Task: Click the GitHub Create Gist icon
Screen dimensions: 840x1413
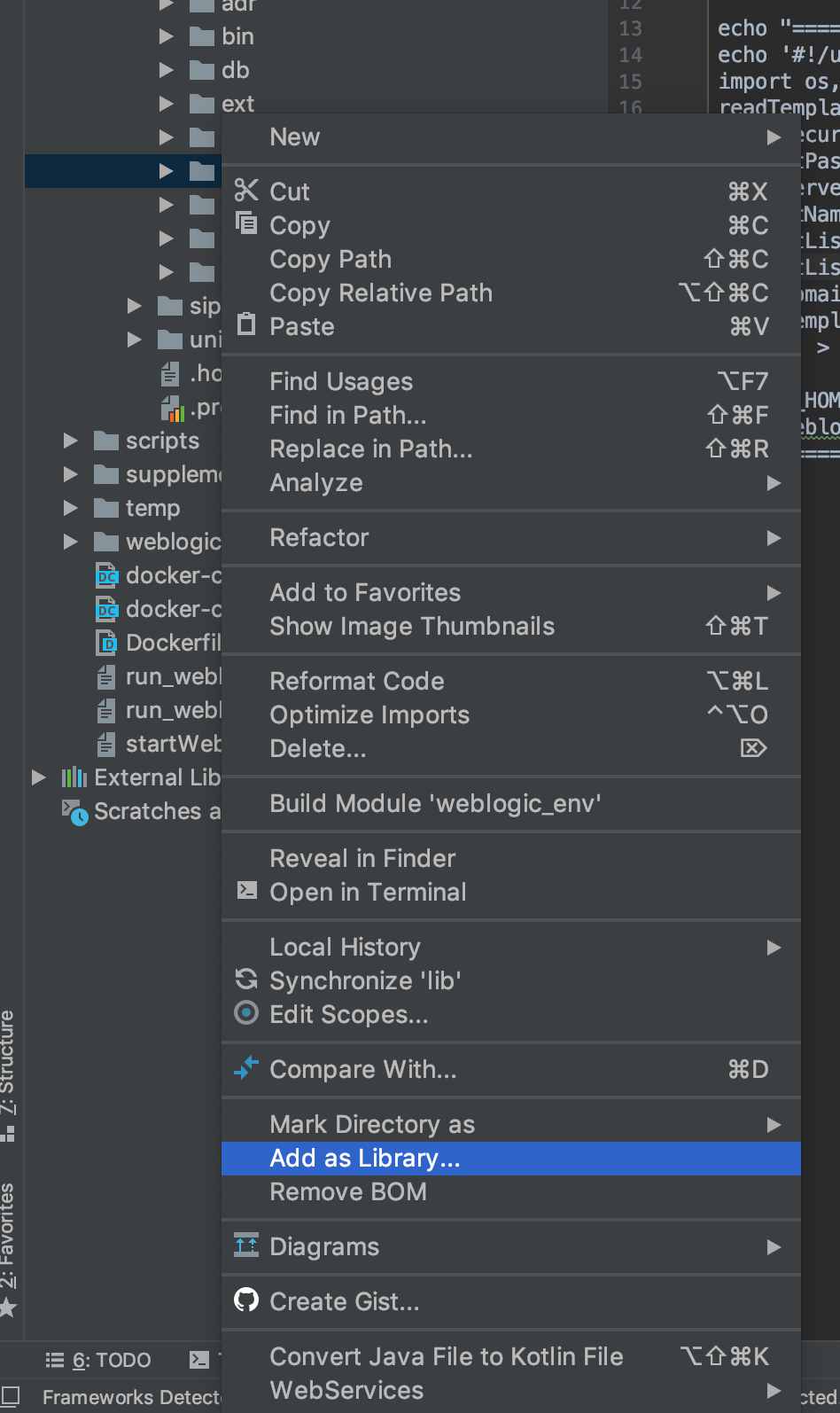Action: pos(246,1300)
